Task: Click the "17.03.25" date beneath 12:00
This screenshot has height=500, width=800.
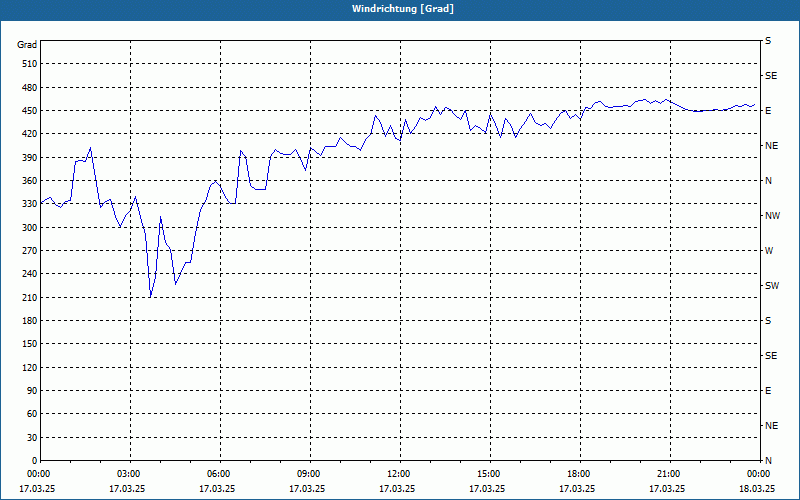Action: click(x=397, y=489)
